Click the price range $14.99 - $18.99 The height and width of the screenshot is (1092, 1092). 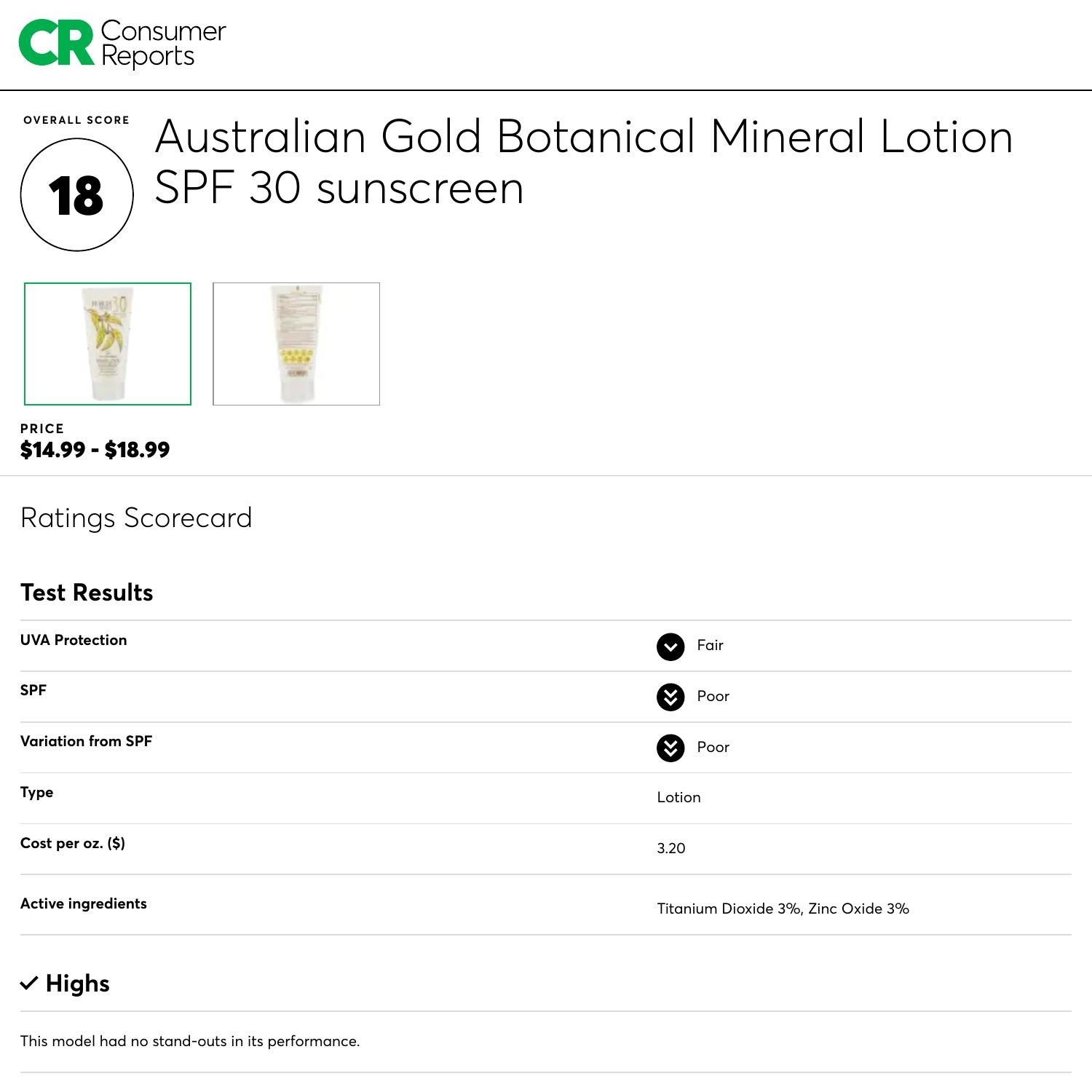click(95, 450)
